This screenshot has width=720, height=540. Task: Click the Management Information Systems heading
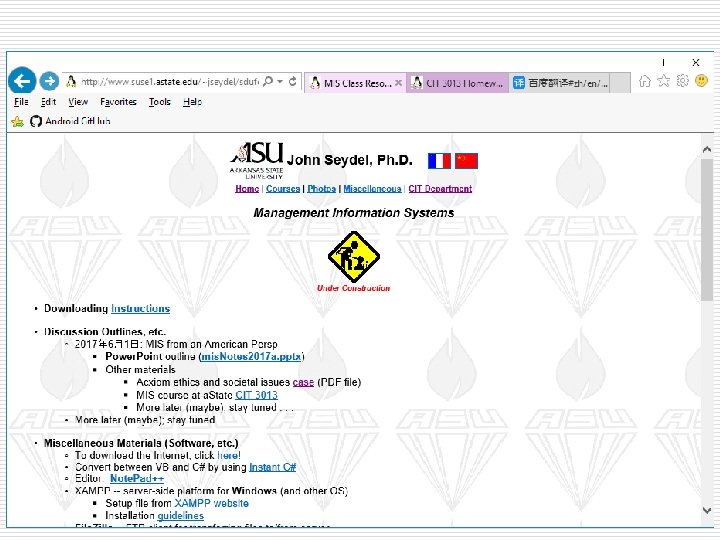354,213
